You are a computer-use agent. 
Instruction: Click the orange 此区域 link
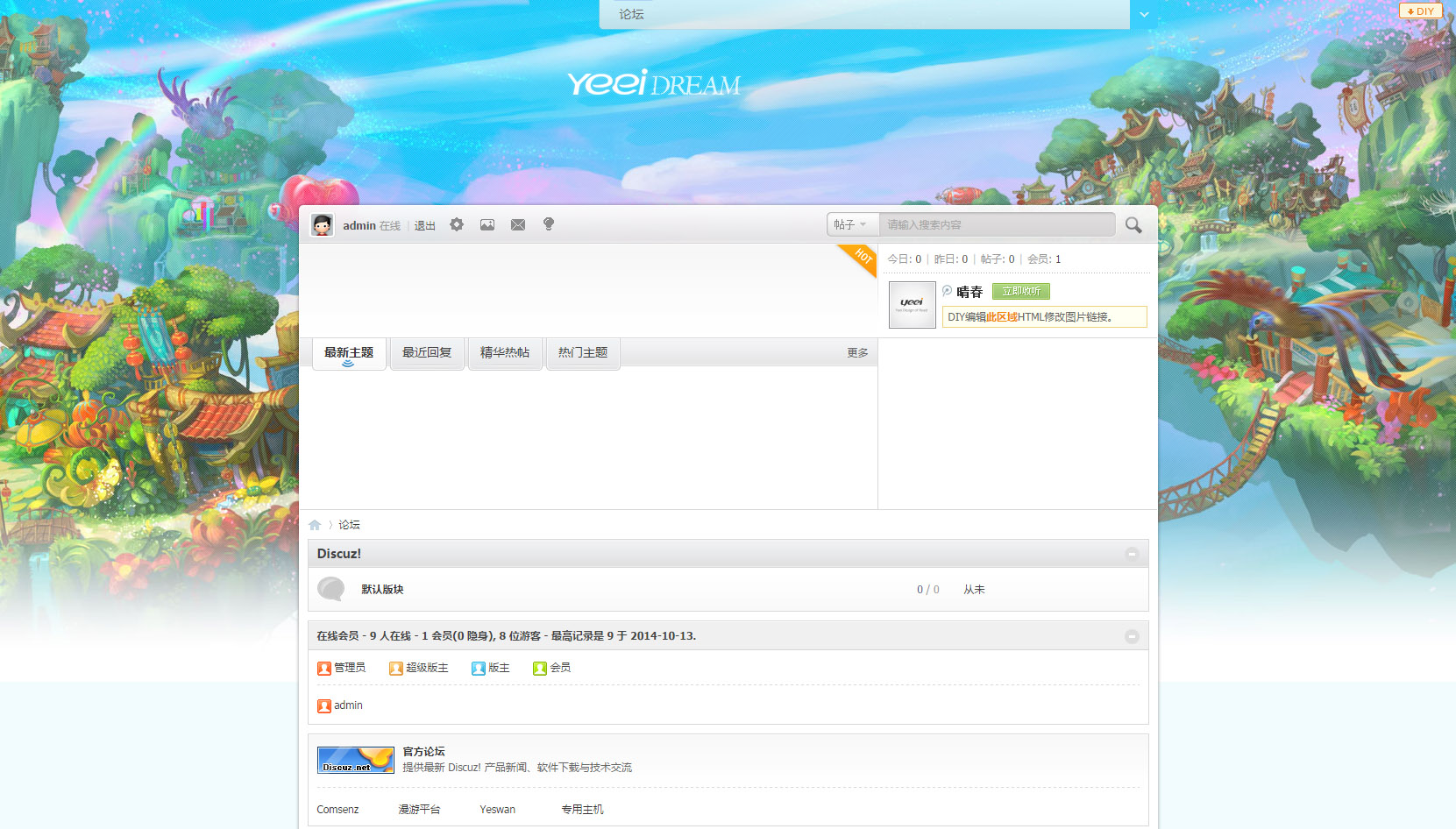click(x=1002, y=317)
